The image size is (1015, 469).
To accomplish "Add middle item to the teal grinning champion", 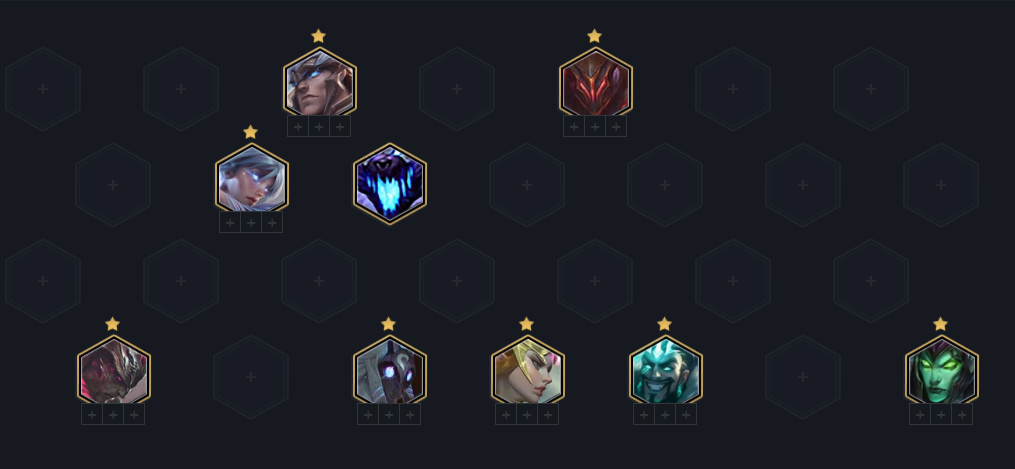I will click(x=665, y=414).
